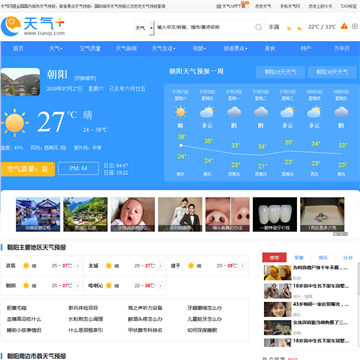Click the yellow 空气质量:良 button

(x=28, y=169)
